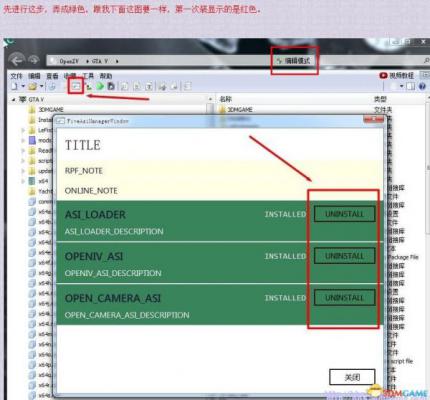Click the new file toolbar icon
Screen dimensions: 430x400
[14, 86]
